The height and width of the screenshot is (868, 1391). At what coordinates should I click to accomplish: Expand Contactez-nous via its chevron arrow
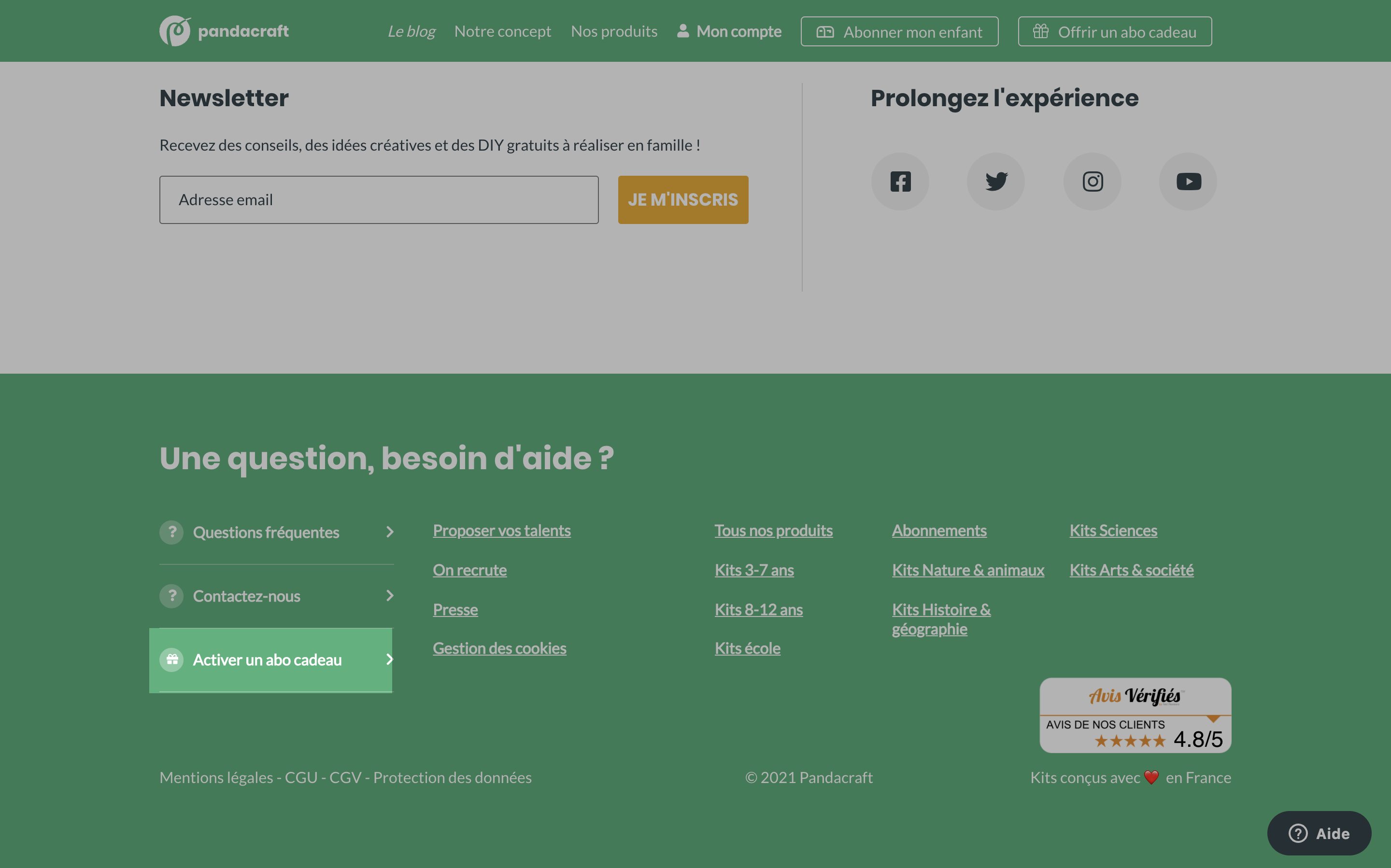390,596
